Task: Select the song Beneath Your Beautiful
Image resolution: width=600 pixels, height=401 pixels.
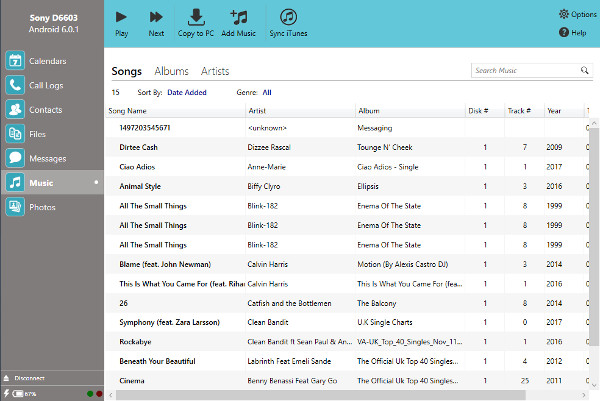Action: click(x=157, y=361)
